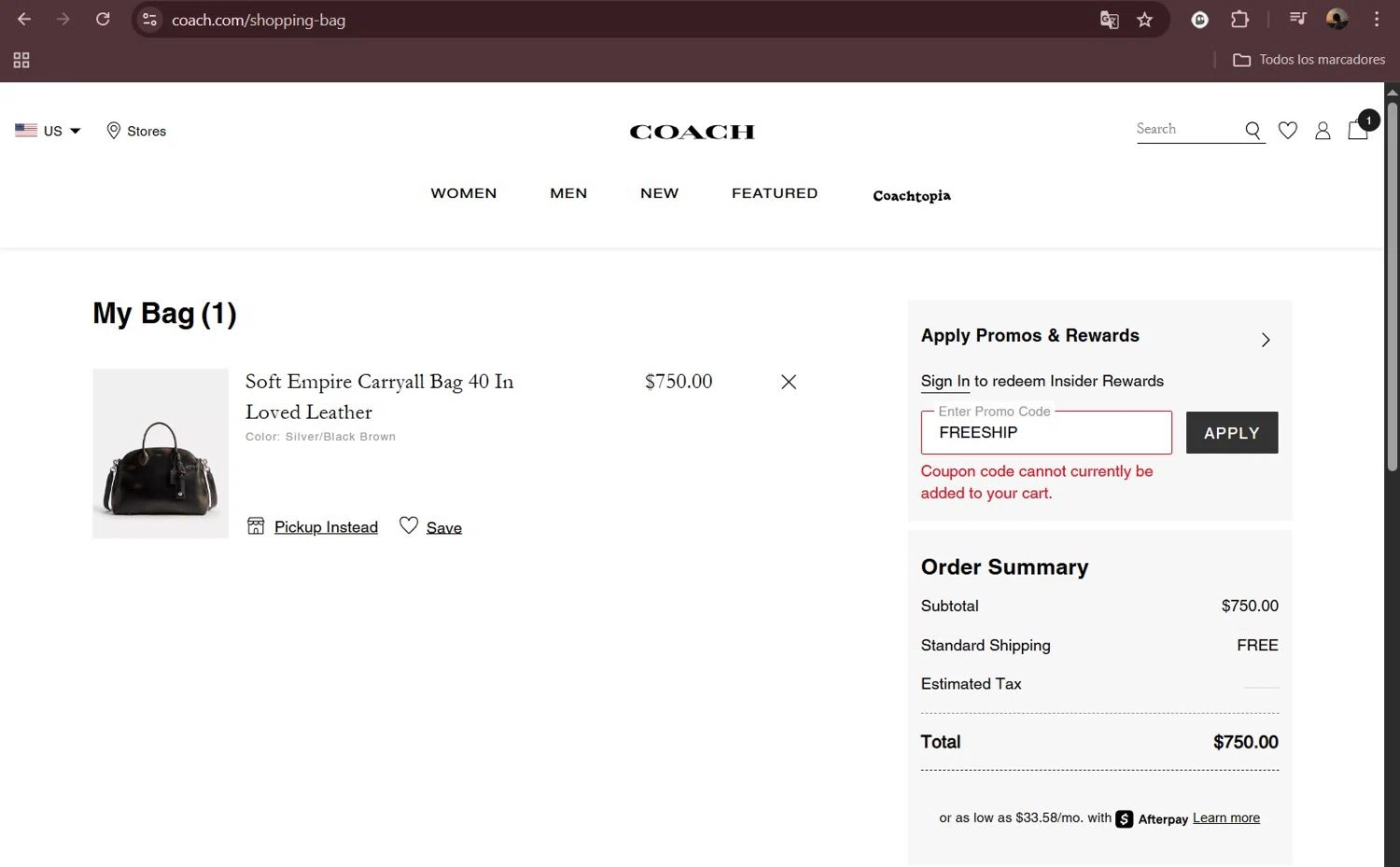Open the FEATURED menu
Viewport: 1400px width, 867px height.
click(x=775, y=193)
